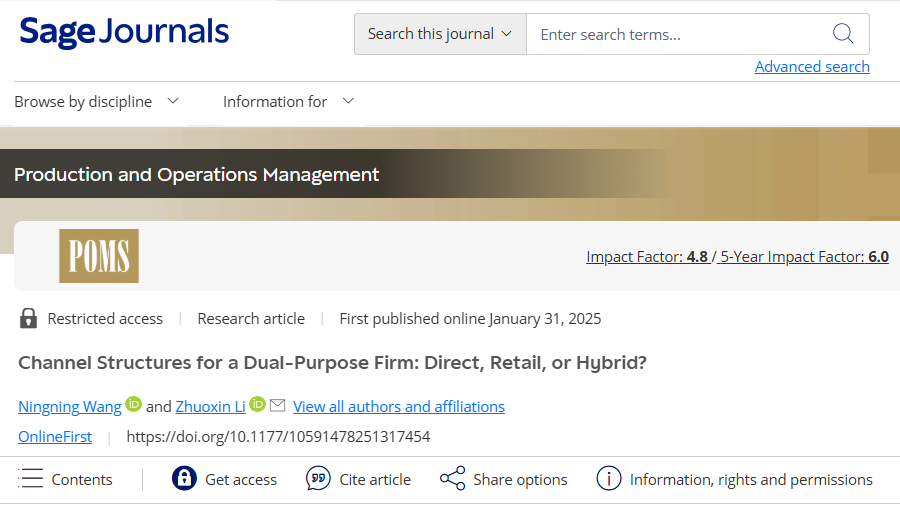
Task: Click the email envelope icon beside Zhuoxin Li
Action: [278, 405]
